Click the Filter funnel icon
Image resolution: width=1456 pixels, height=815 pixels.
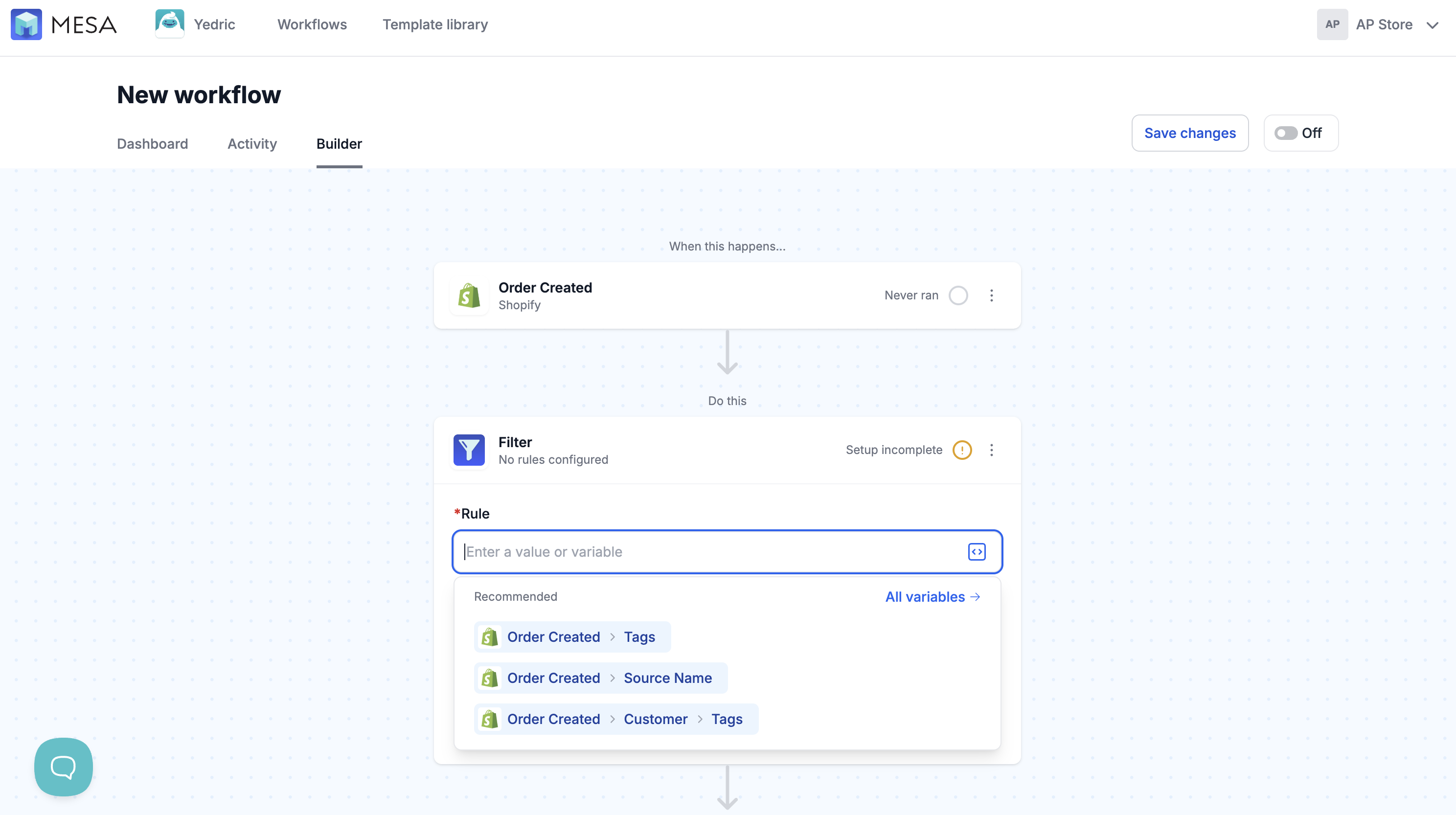point(469,450)
